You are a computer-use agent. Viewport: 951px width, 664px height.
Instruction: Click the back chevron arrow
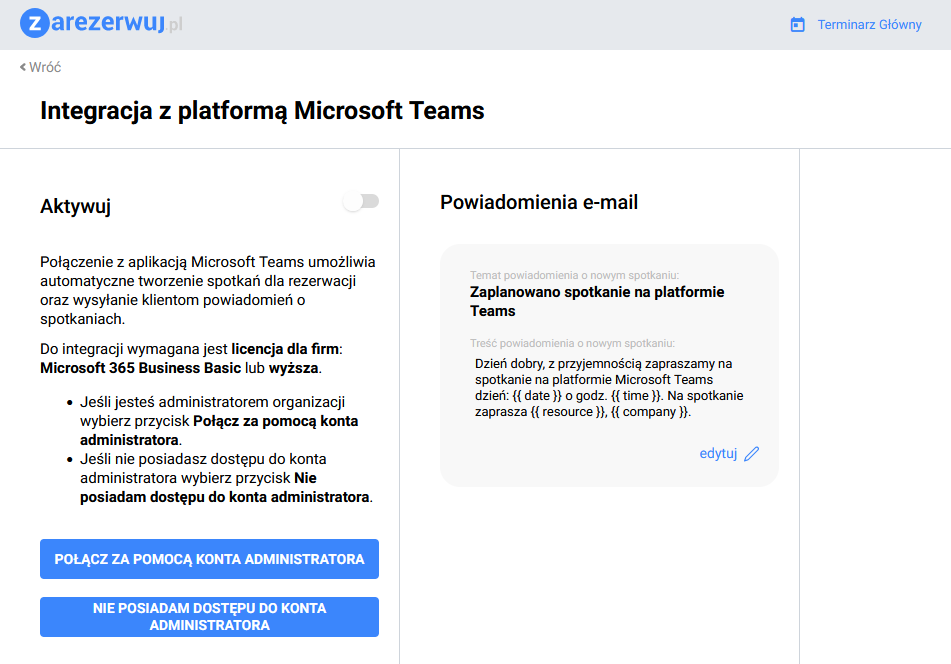click(23, 67)
